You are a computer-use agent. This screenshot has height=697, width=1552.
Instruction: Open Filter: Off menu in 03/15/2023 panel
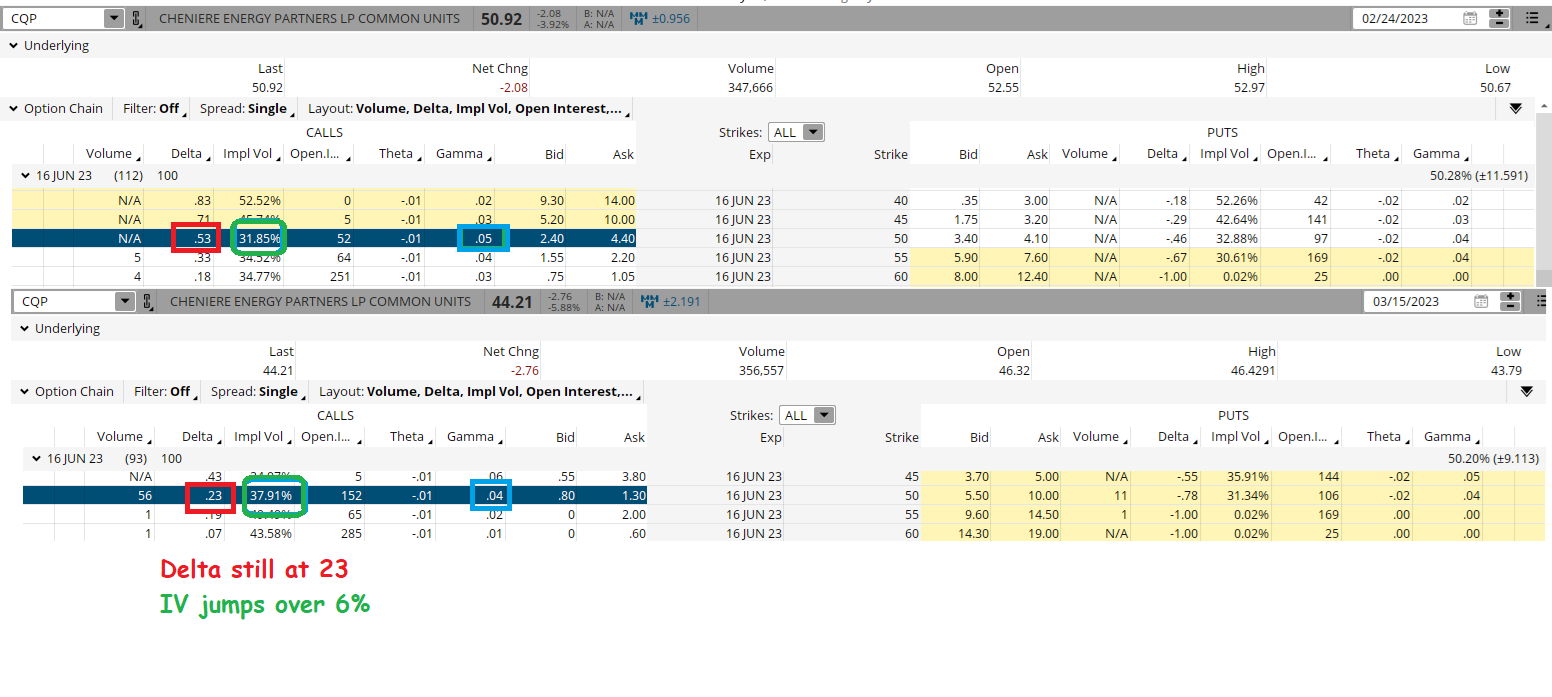click(x=165, y=392)
